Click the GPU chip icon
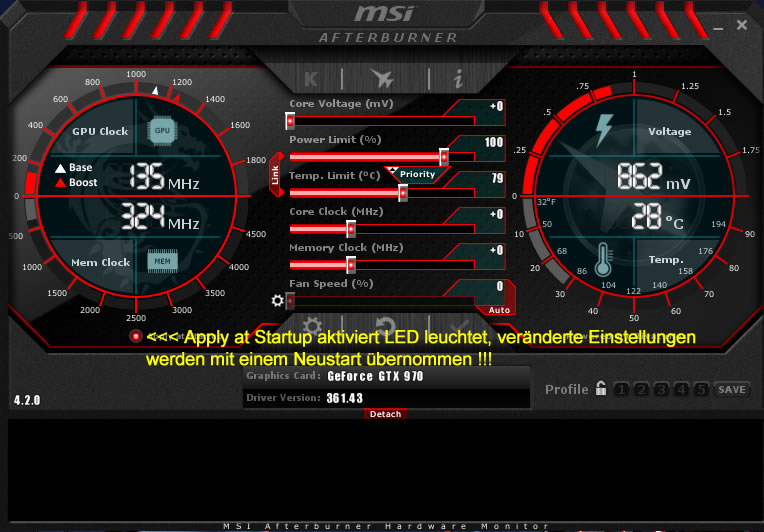 162,131
